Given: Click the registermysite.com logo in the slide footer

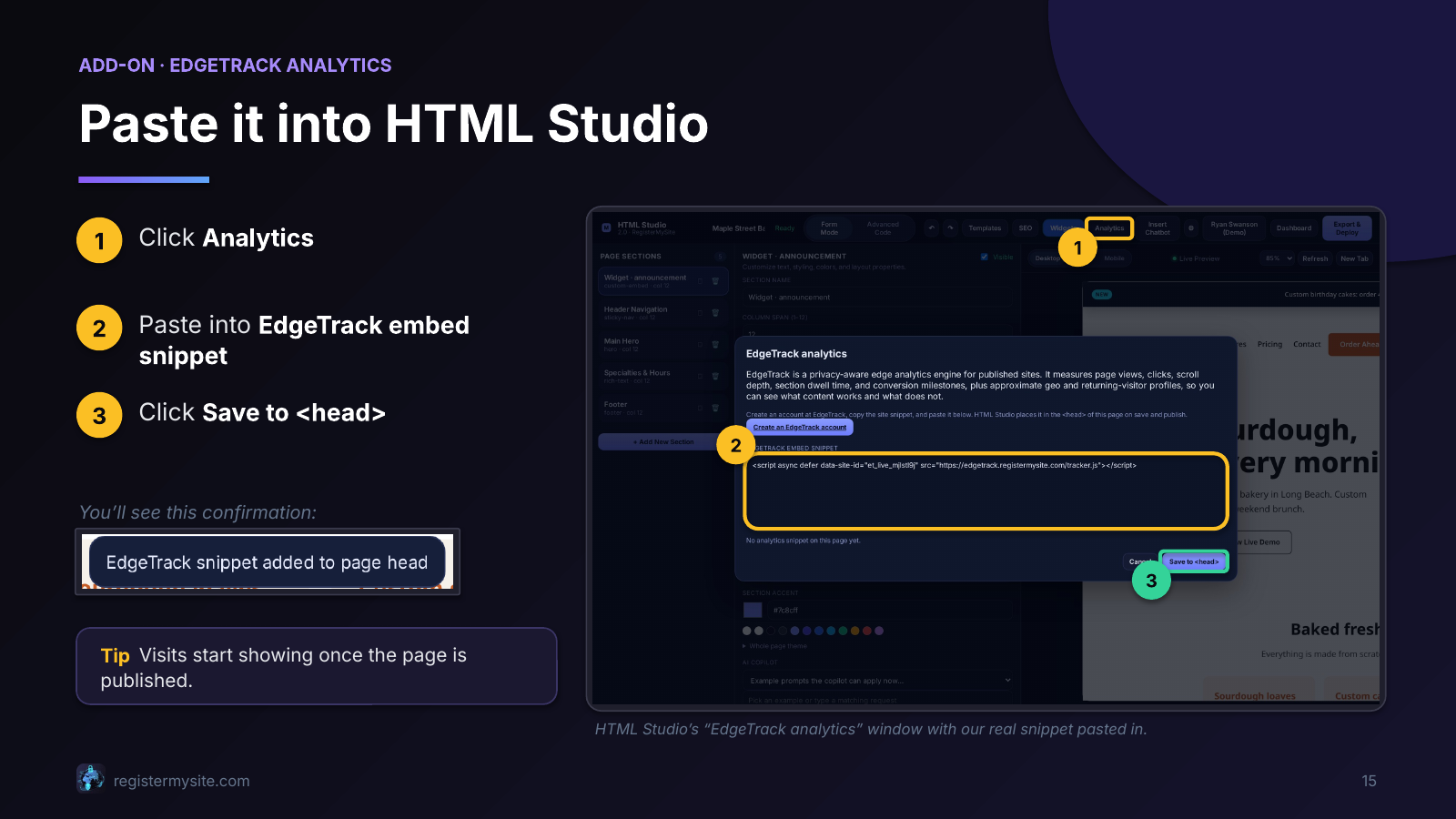Looking at the screenshot, I should [90, 779].
